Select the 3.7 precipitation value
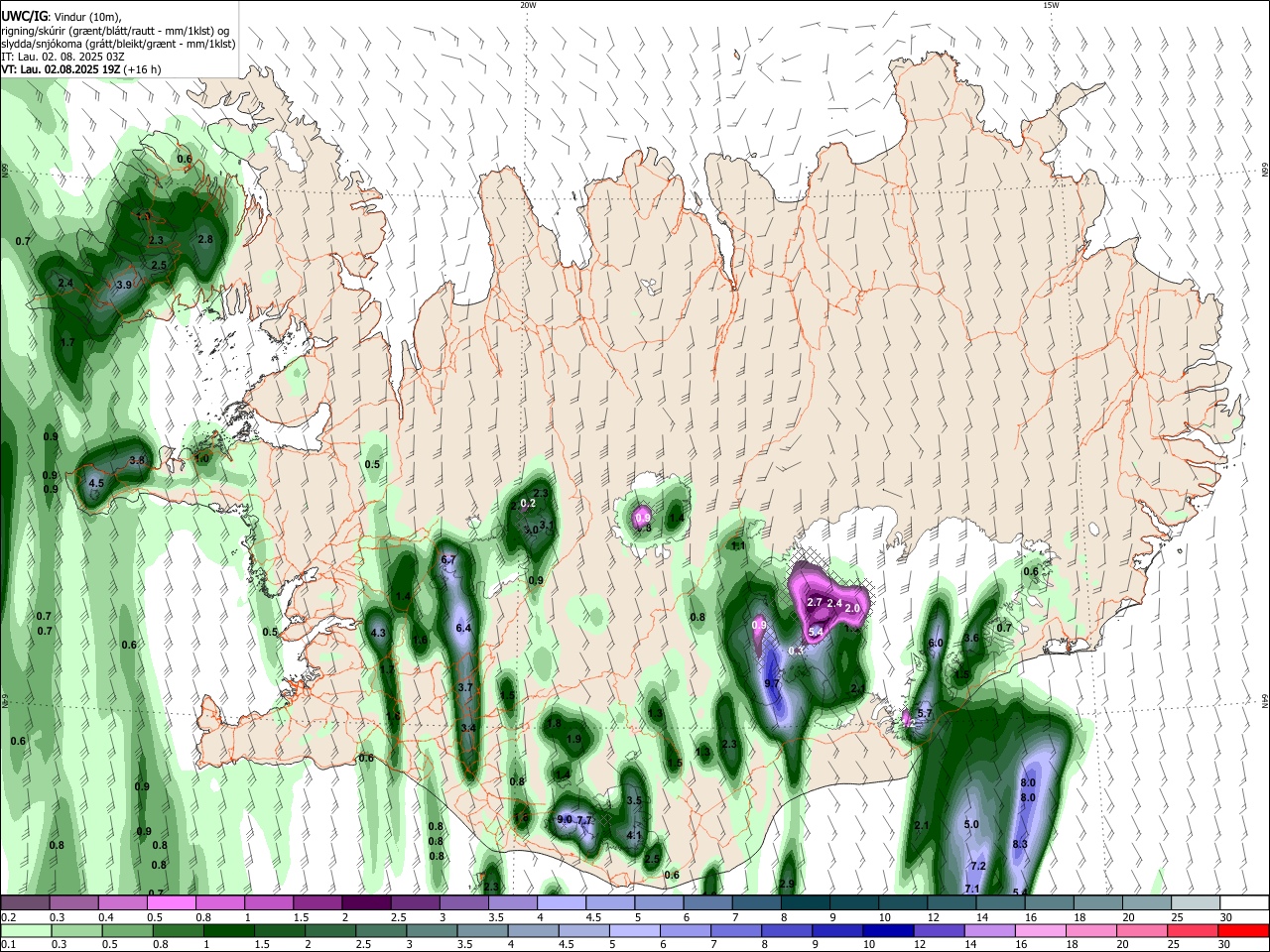This screenshot has height=952, width=1270. coord(466,687)
